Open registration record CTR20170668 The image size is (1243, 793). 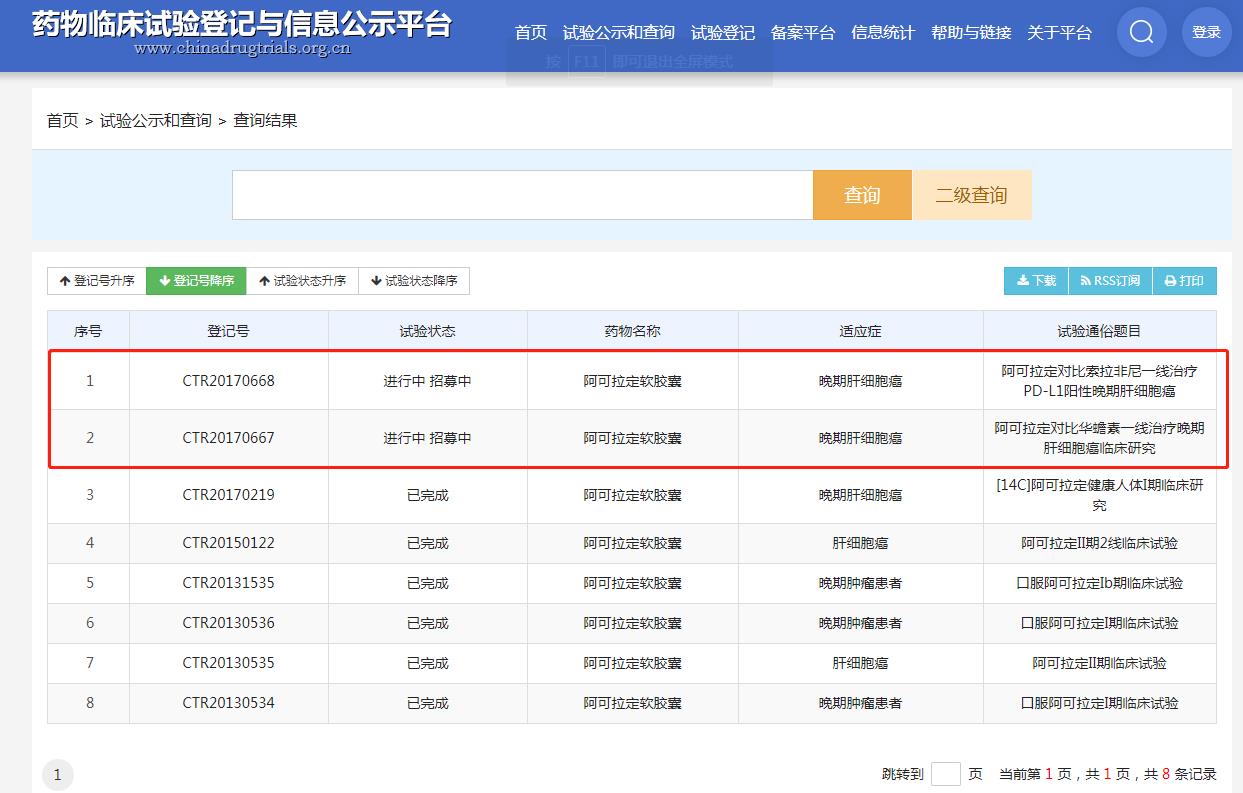tap(228, 381)
